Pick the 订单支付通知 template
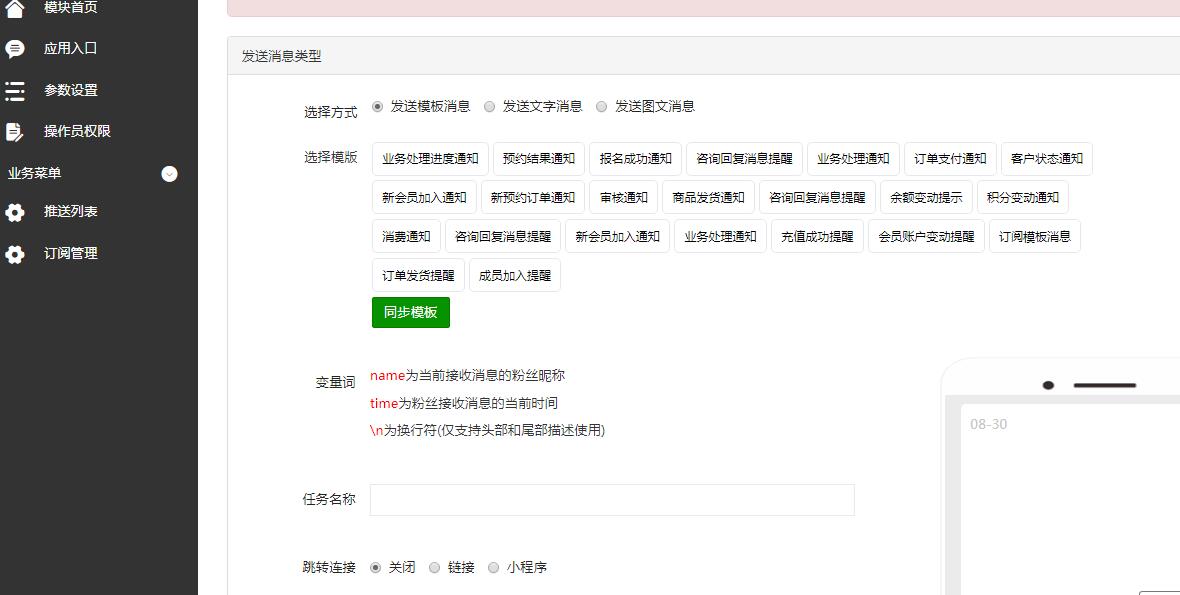The width and height of the screenshot is (1180, 595). pos(950,159)
